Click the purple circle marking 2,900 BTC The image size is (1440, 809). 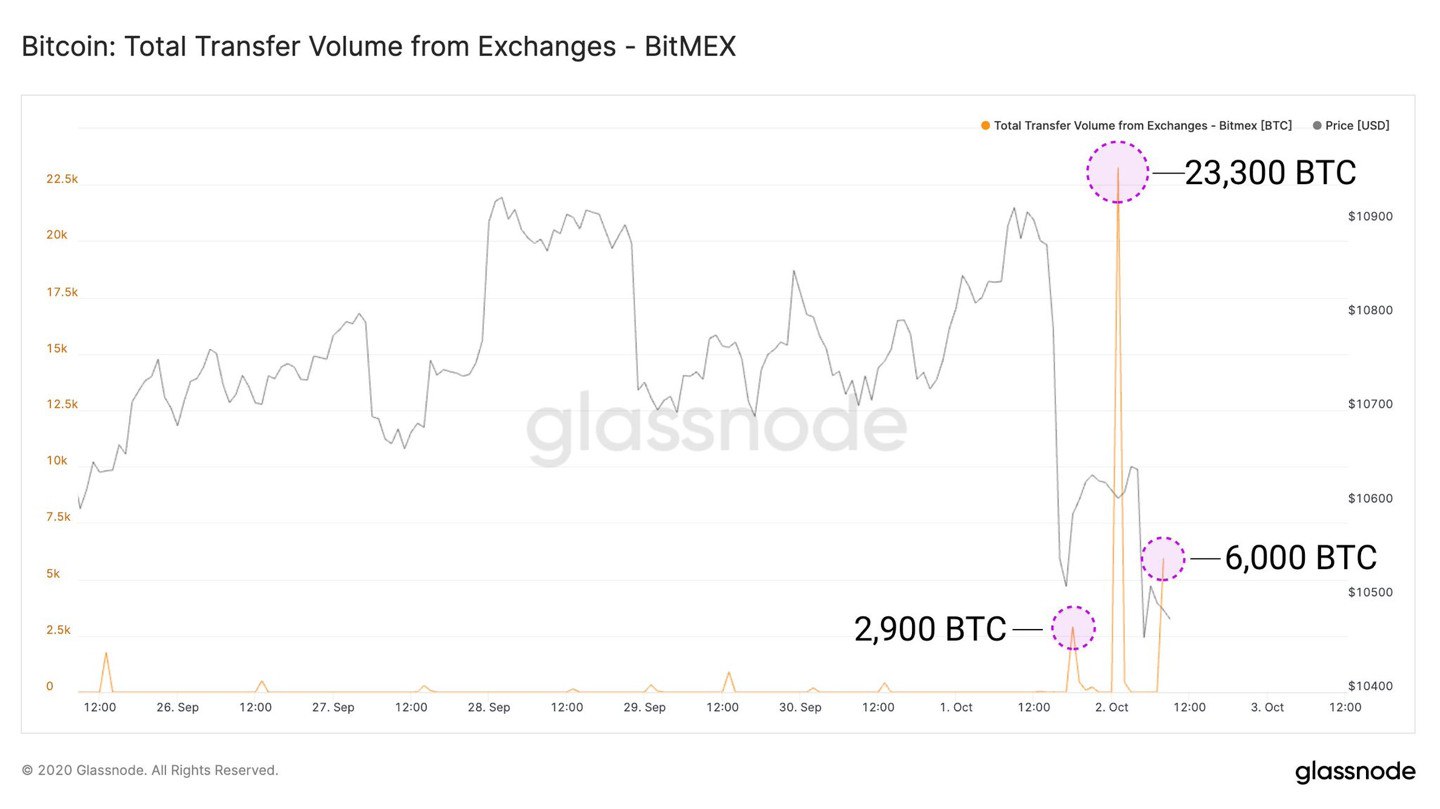point(1073,628)
